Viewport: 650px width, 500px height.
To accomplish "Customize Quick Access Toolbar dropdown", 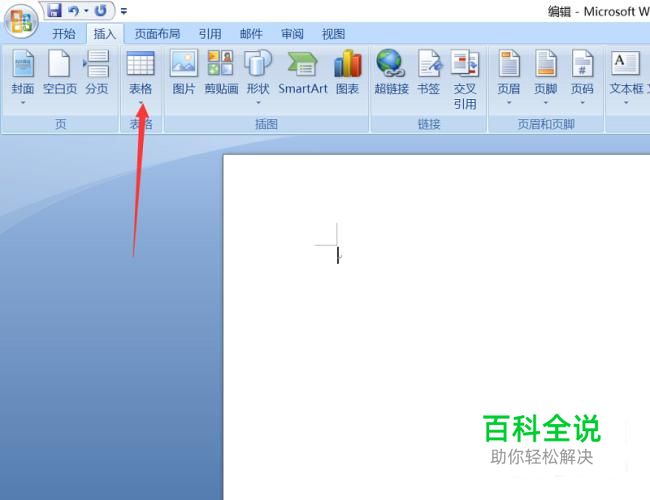I will tap(124, 11).
